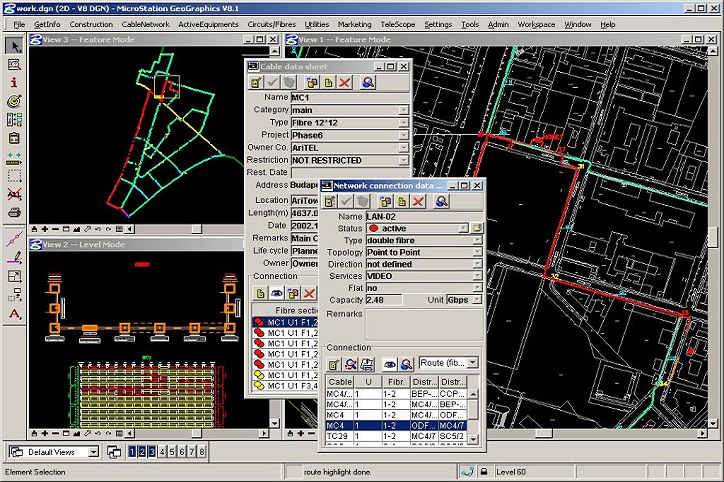
Task: Toggle view number 2 button
Action: [142, 452]
